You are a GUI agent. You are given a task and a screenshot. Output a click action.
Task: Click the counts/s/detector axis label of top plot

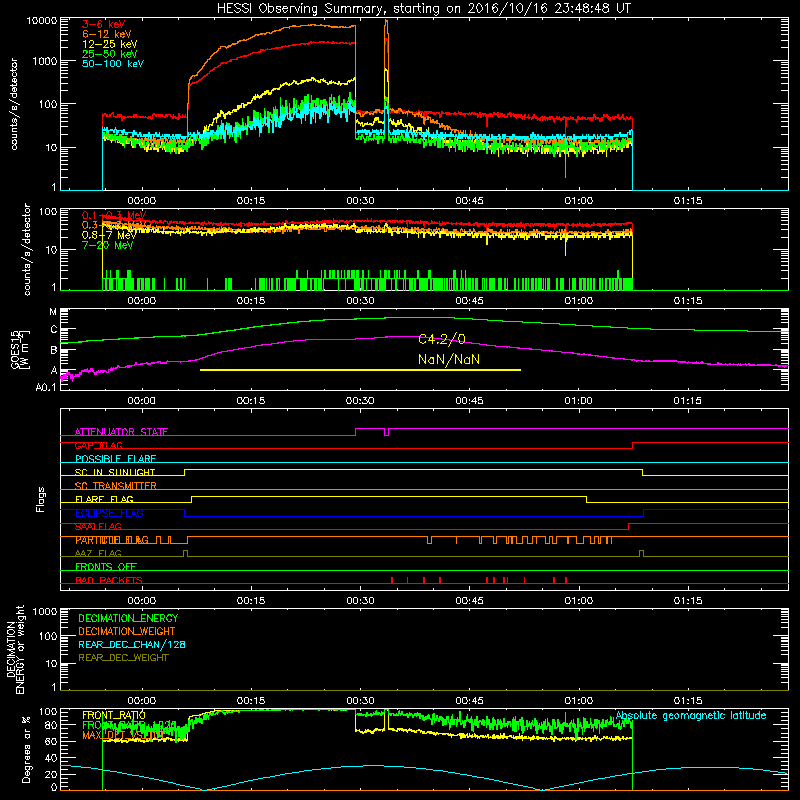14,104
